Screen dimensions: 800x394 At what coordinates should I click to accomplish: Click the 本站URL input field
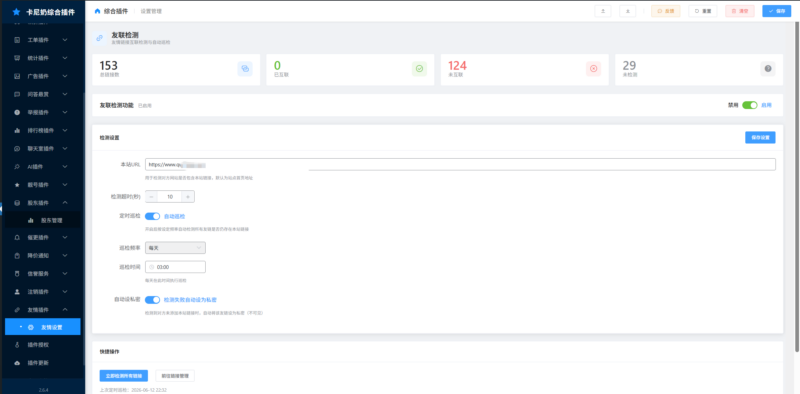click(460, 164)
